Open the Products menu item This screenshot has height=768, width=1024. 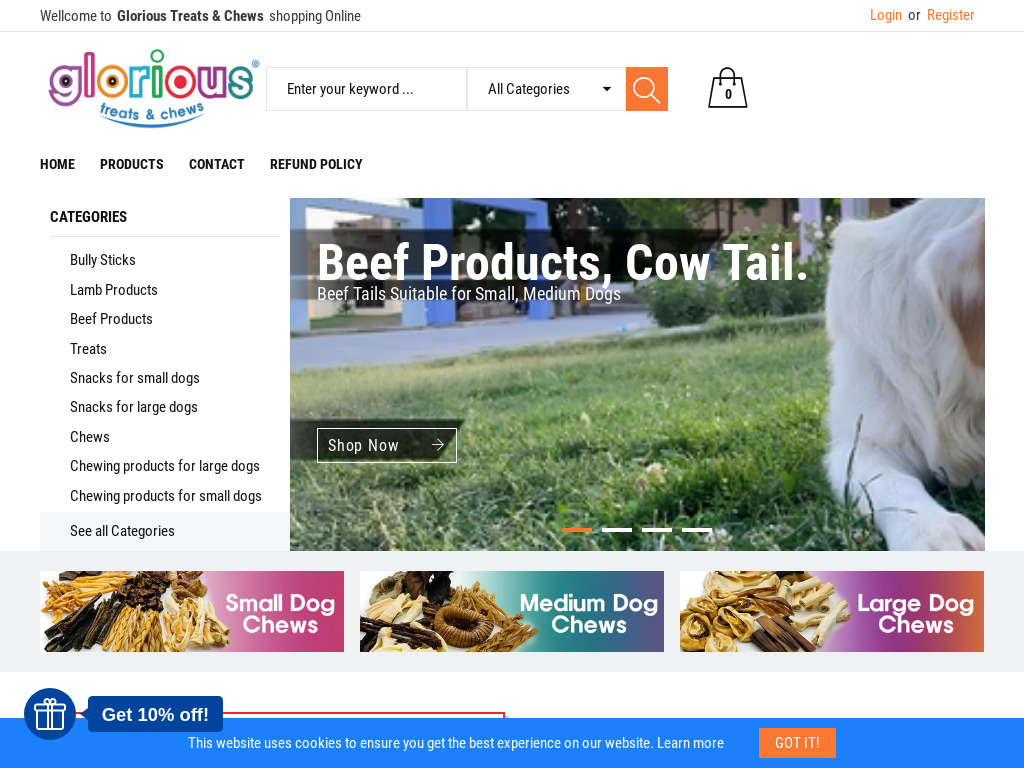tap(132, 164)
